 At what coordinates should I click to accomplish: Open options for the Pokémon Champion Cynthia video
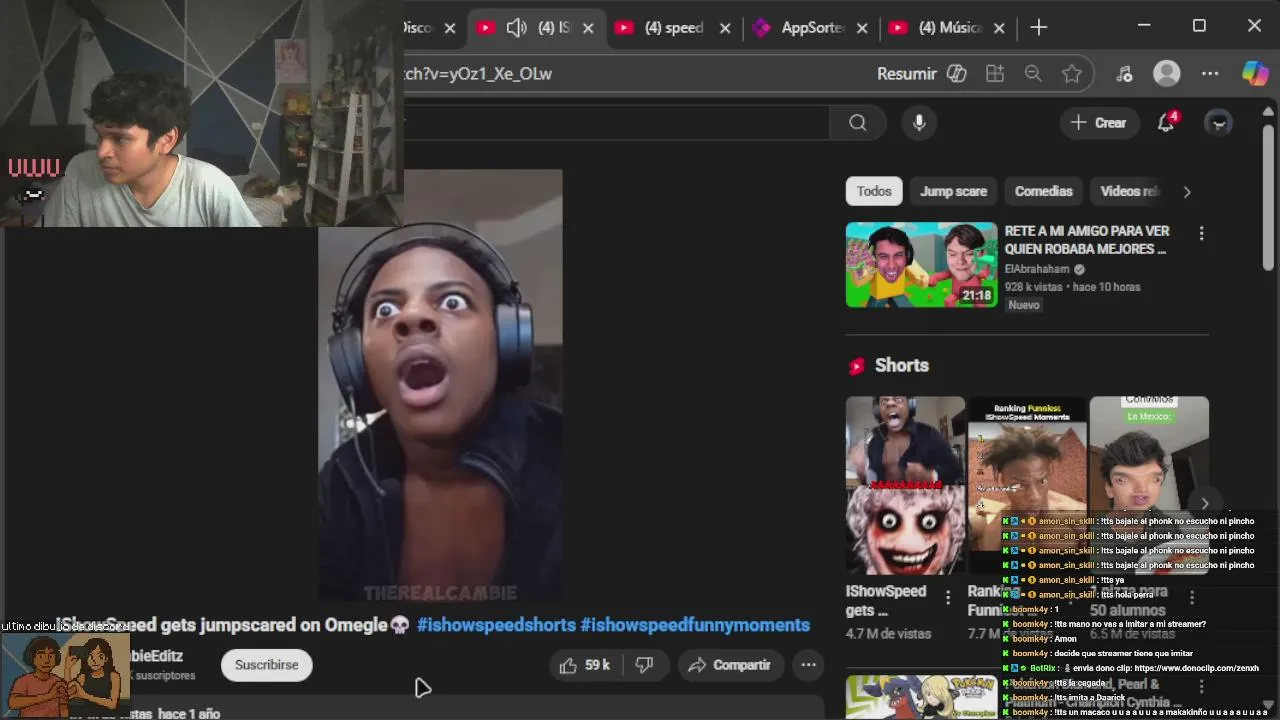click(x=1201, y=687)
